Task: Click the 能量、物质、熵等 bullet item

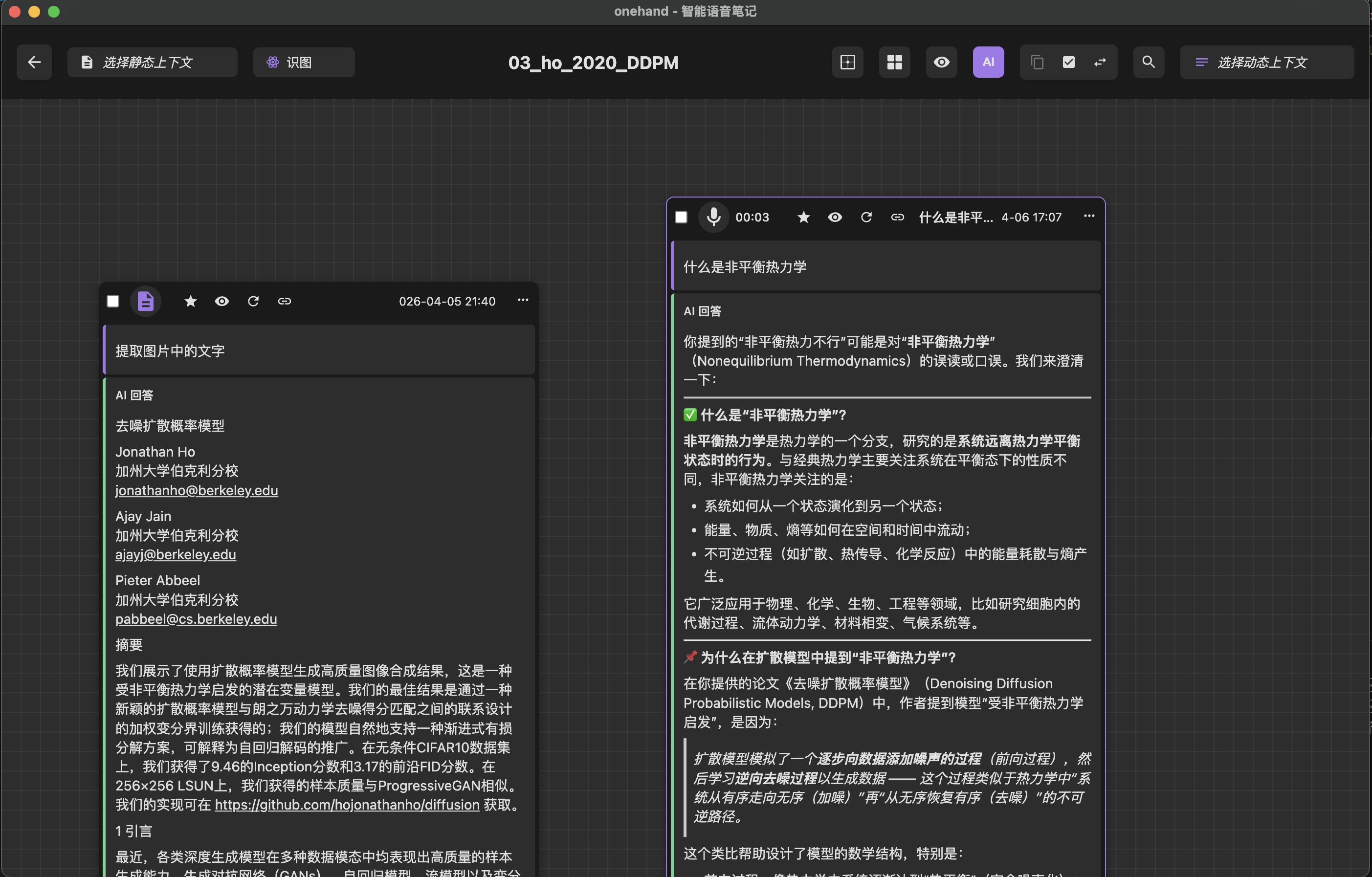Action: [x=838, y=529]
